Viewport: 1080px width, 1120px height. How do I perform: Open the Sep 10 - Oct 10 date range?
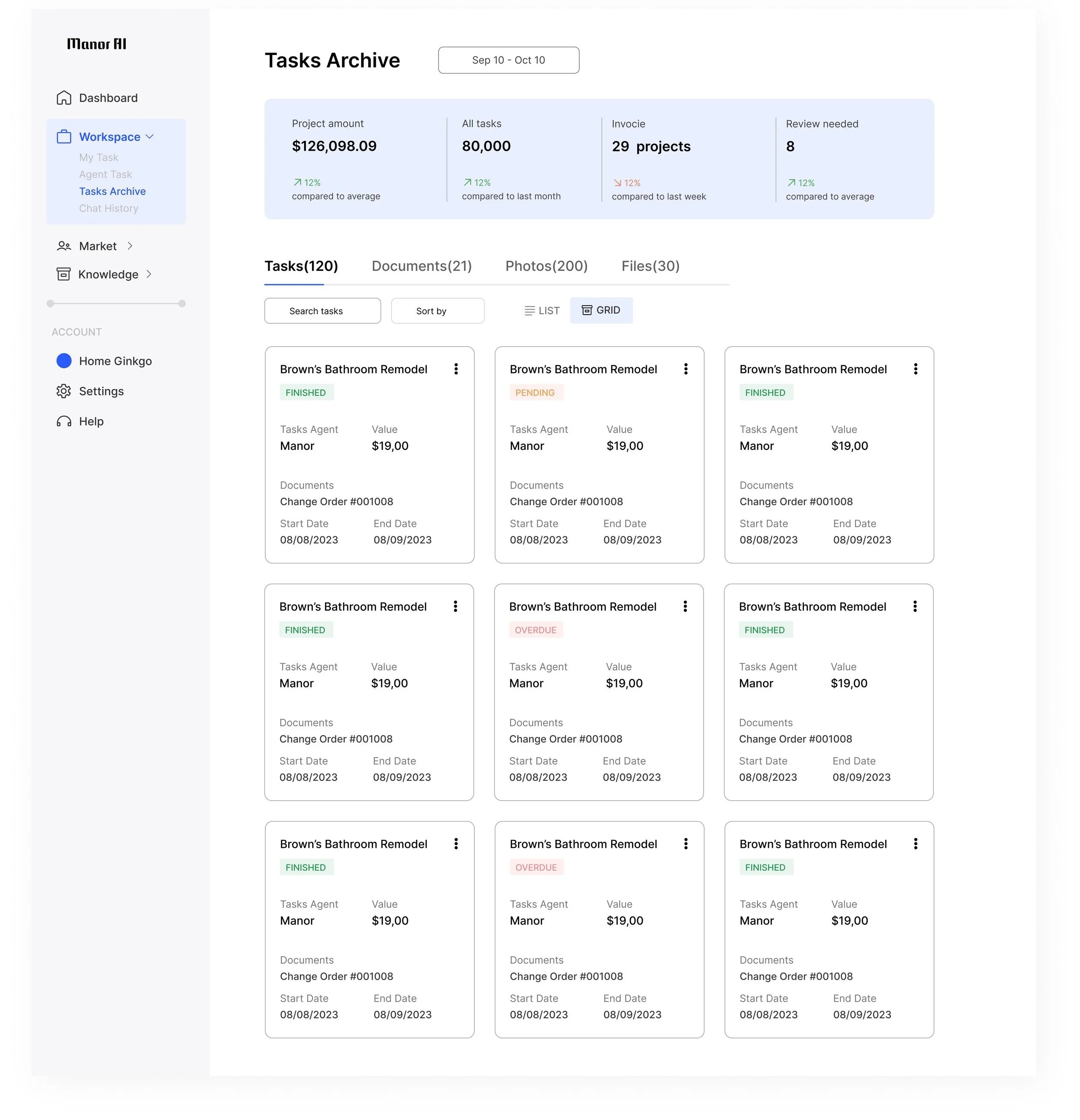coord(508,60)
